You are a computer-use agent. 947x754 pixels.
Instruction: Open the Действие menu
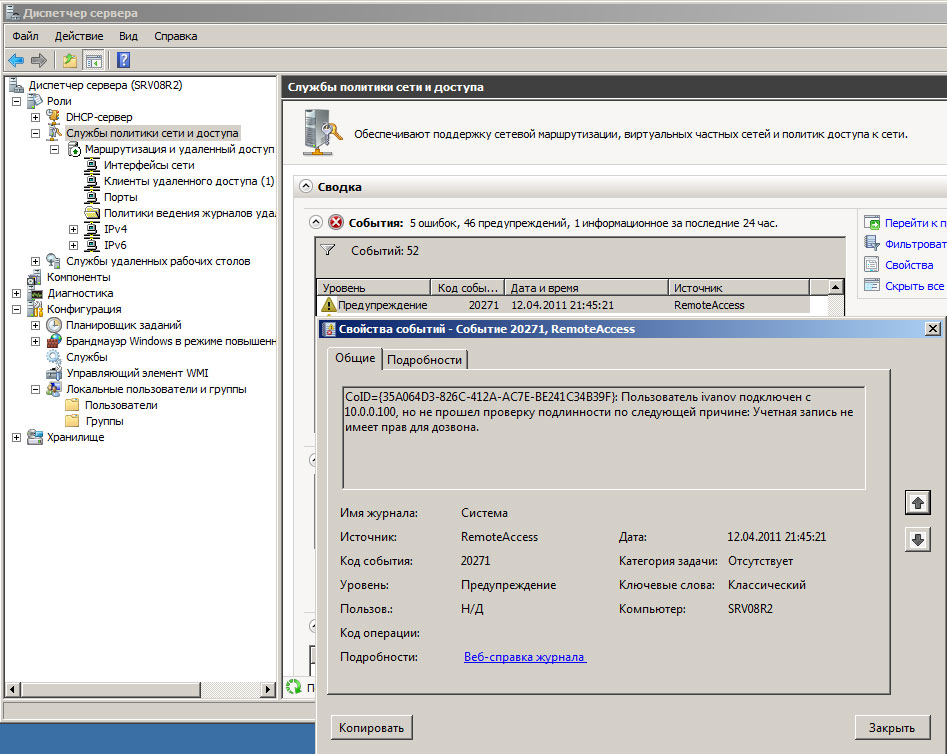pos(79,36)
